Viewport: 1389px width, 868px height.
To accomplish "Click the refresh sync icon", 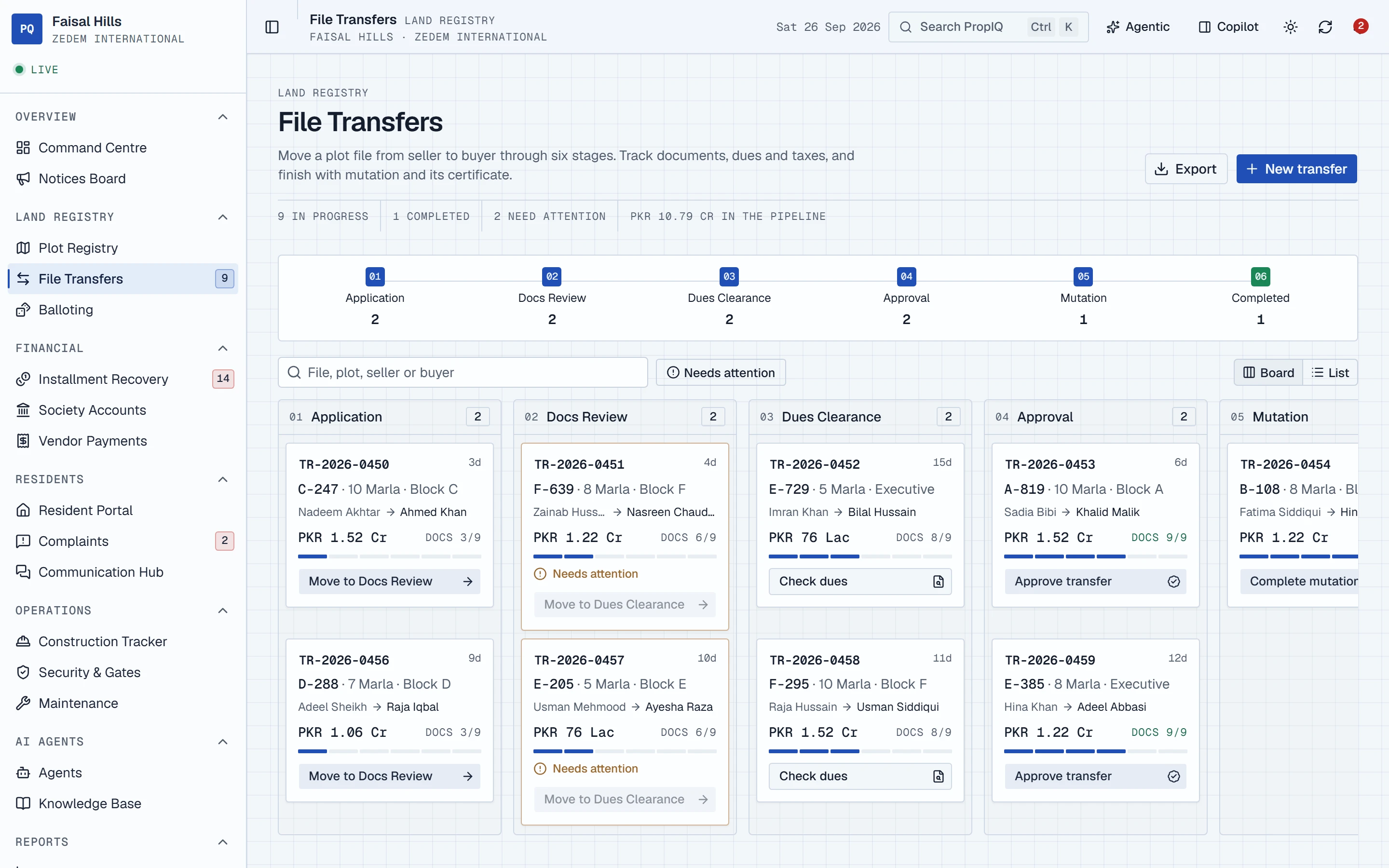I will [1325, 27].
